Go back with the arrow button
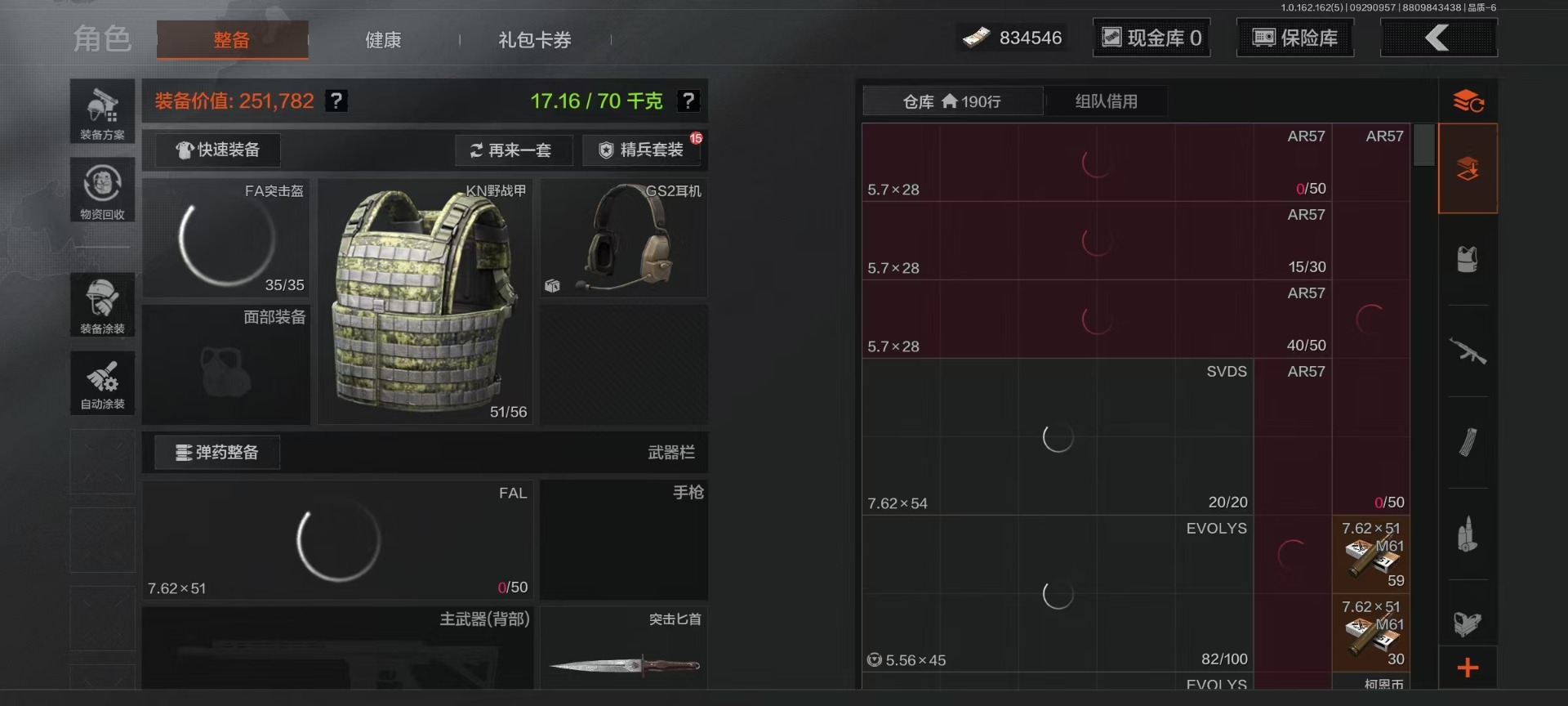 pyautogui.click(x=1439, y=38)
